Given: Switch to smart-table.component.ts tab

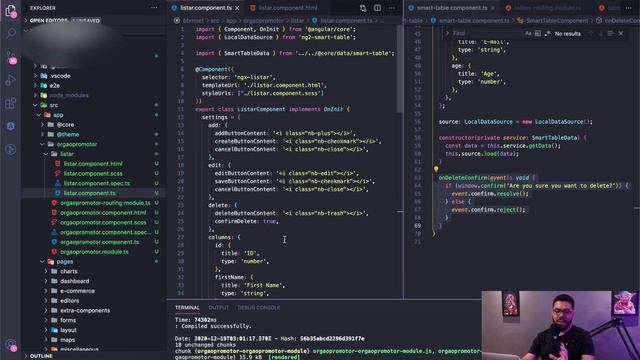Looking at the screenshot, I should click(452, 8).
